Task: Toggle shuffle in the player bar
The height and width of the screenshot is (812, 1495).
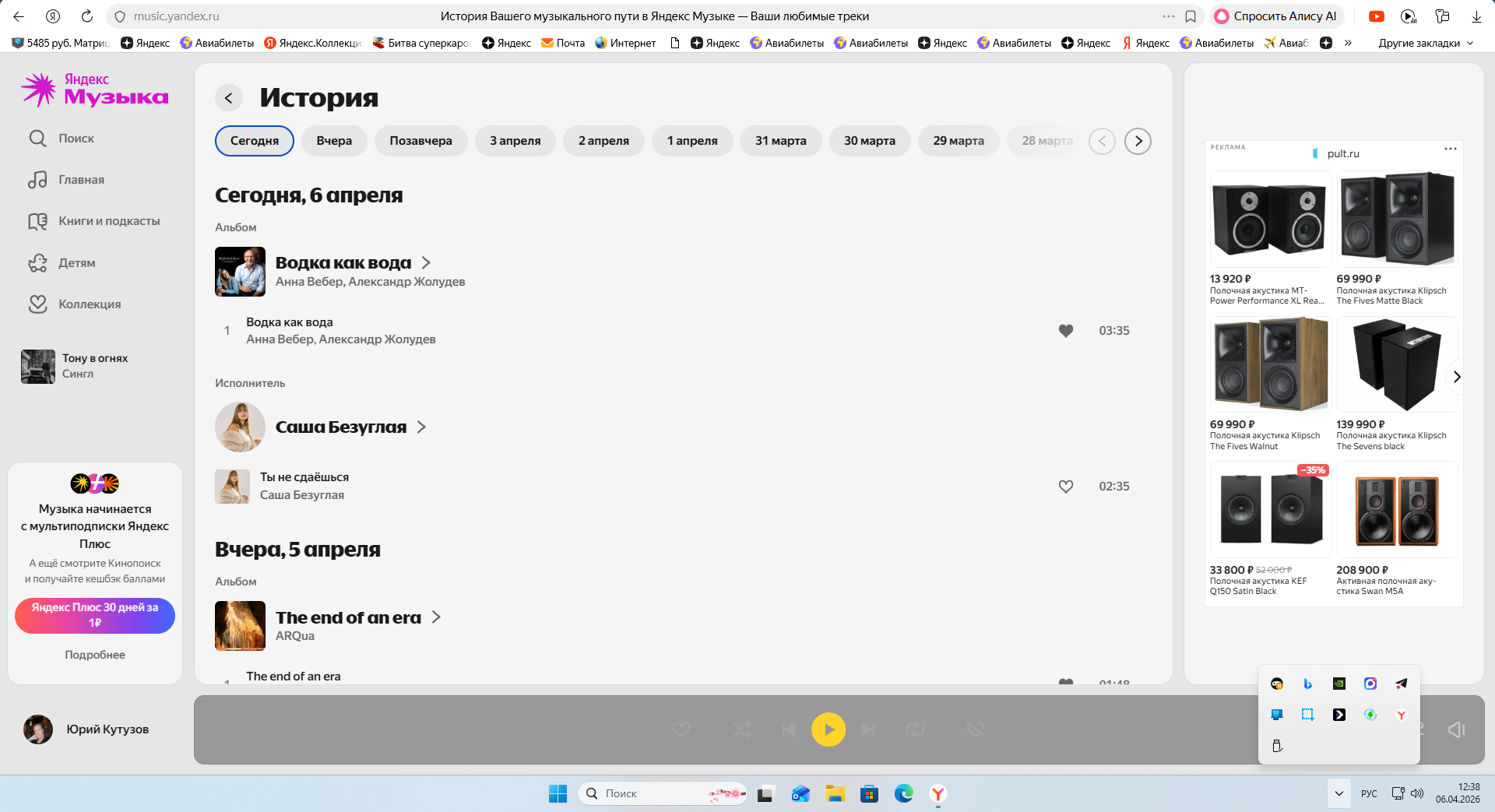Action: tap(741, 729)
